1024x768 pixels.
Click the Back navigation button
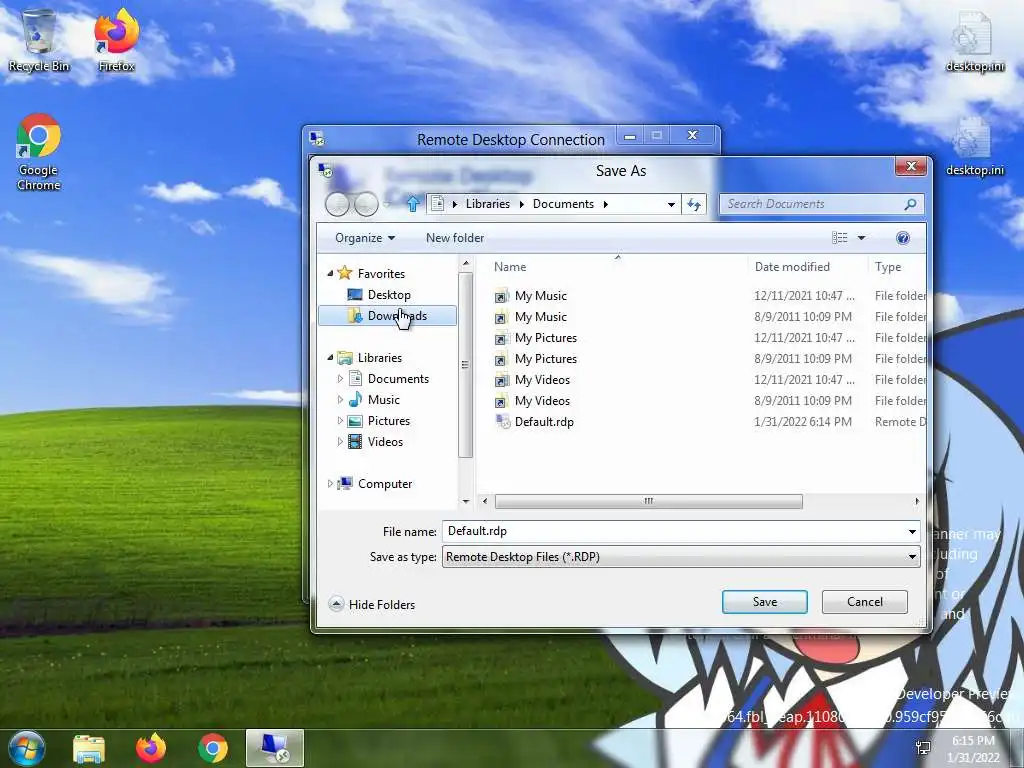click(x=338, y=204)
